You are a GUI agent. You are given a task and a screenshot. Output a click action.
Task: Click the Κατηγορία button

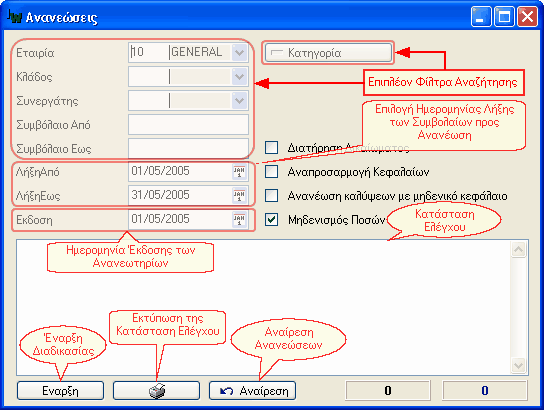(328, 53)
